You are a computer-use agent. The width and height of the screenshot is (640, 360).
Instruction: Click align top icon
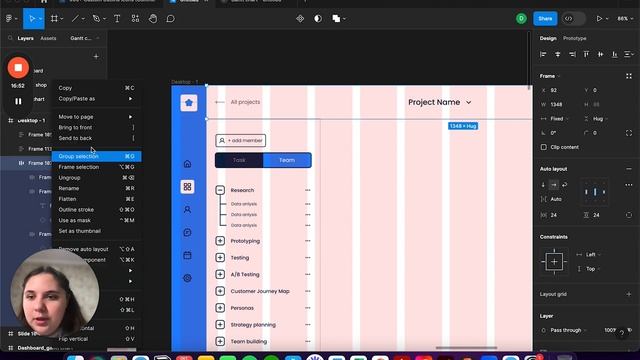coord(586,54)
